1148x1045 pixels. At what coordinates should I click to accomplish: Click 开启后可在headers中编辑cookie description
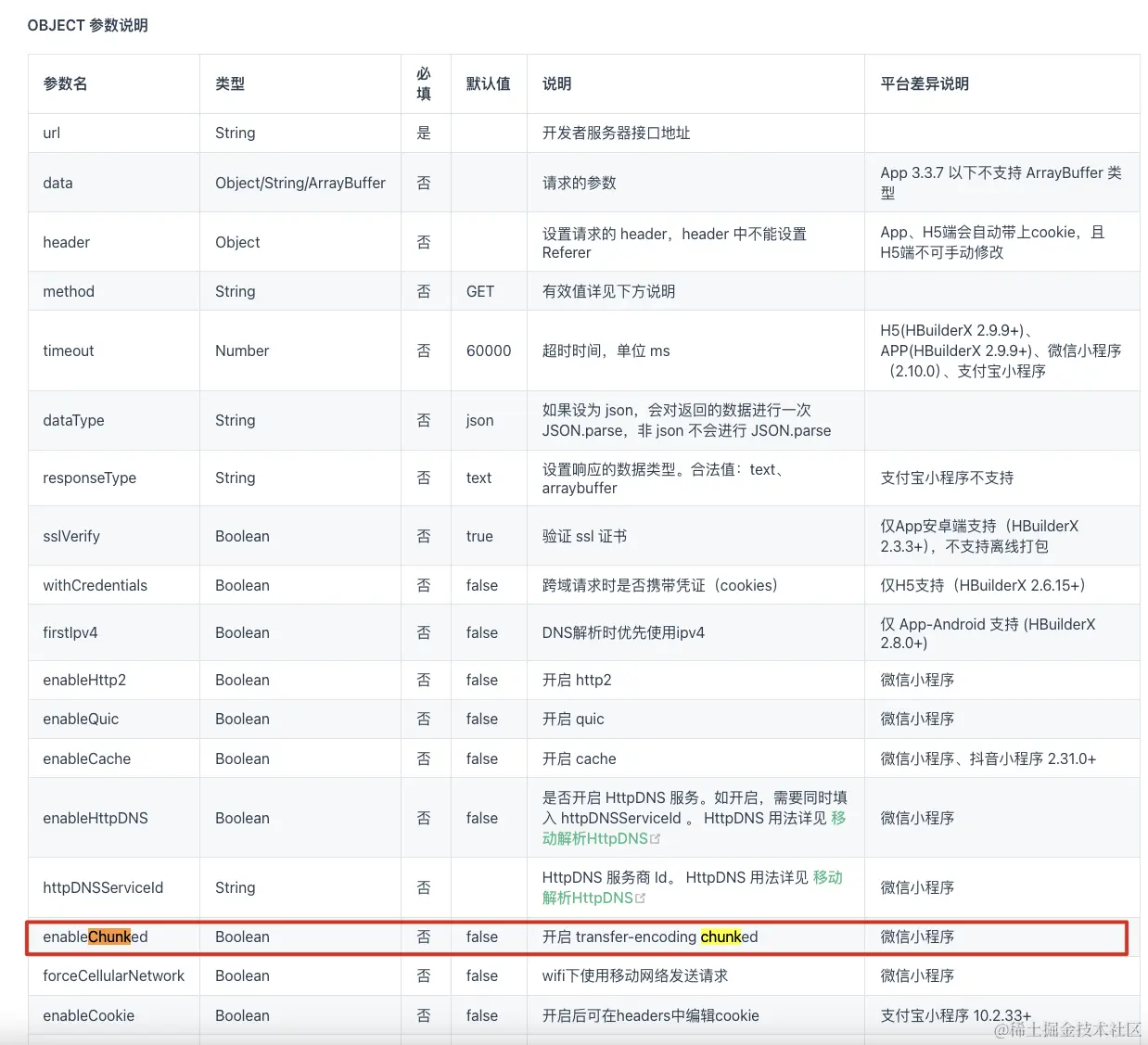tap(650, 1015)
